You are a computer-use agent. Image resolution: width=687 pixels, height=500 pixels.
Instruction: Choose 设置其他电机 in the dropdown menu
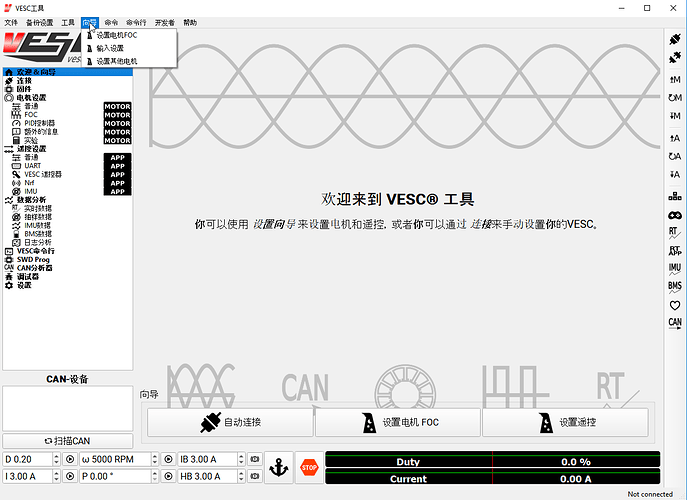117,61
